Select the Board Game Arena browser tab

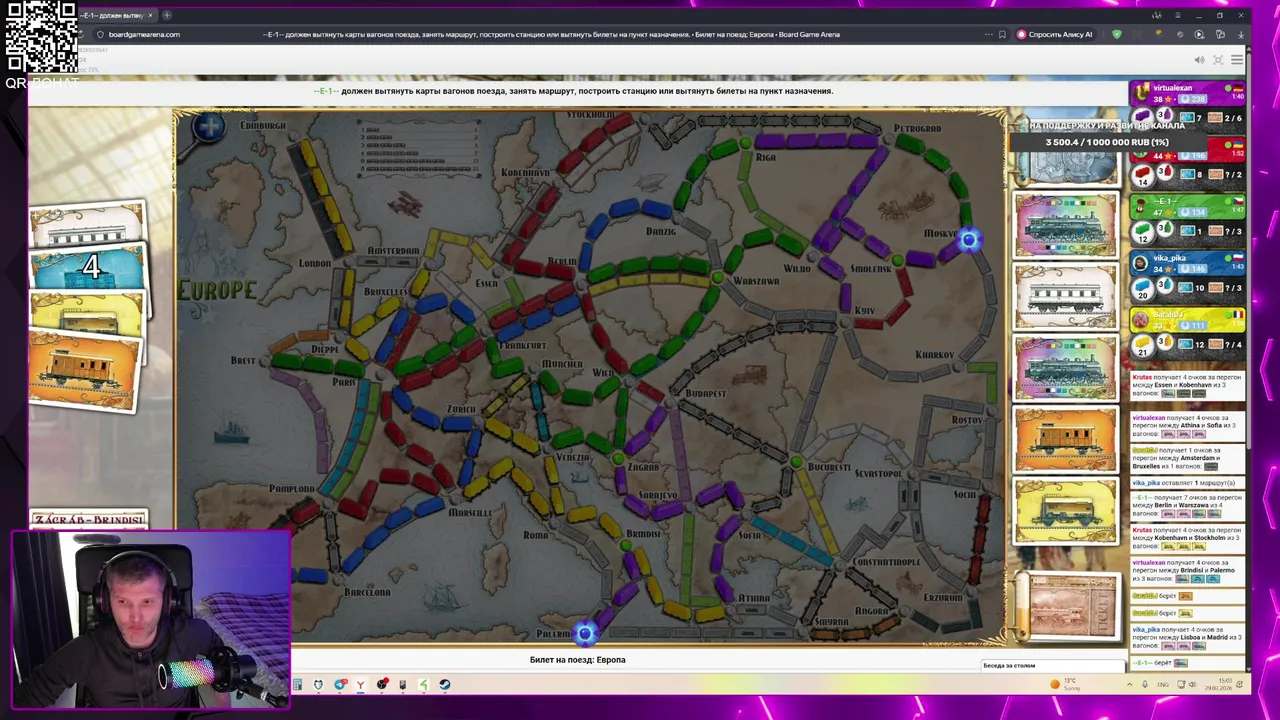(117, 15)
